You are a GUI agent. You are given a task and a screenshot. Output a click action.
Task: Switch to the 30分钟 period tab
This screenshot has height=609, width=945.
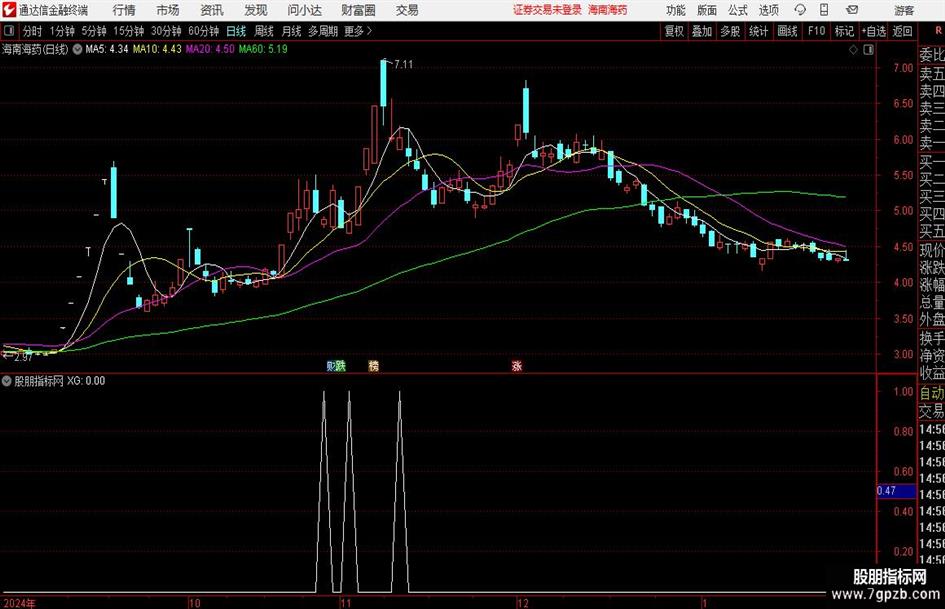pos(166,31)
